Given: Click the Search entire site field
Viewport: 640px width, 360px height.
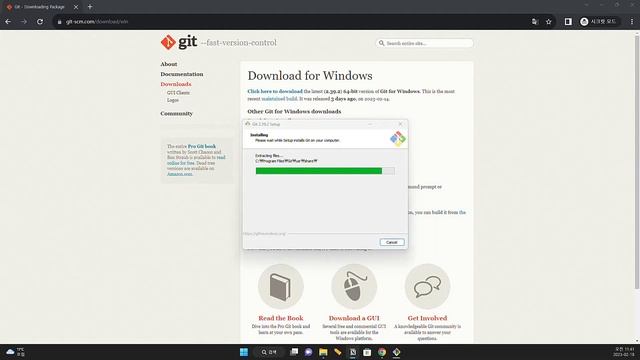Looking at the screenshot, I should click(424, 43).
